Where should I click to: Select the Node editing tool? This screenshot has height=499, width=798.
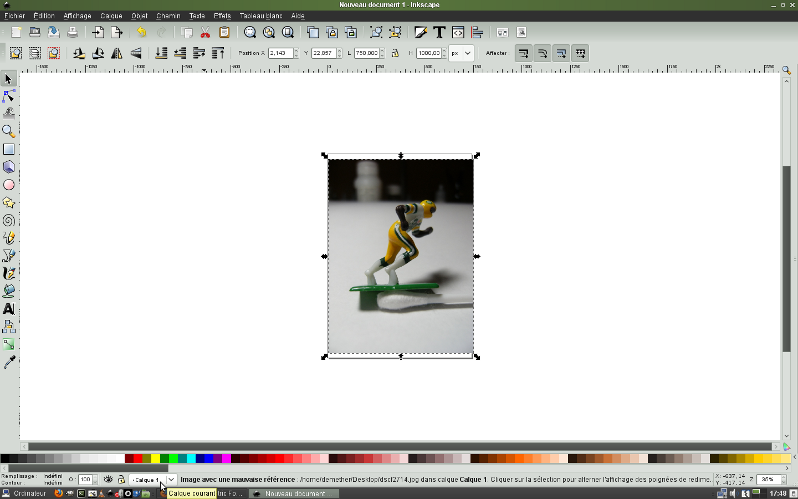(x=9, y=96)
